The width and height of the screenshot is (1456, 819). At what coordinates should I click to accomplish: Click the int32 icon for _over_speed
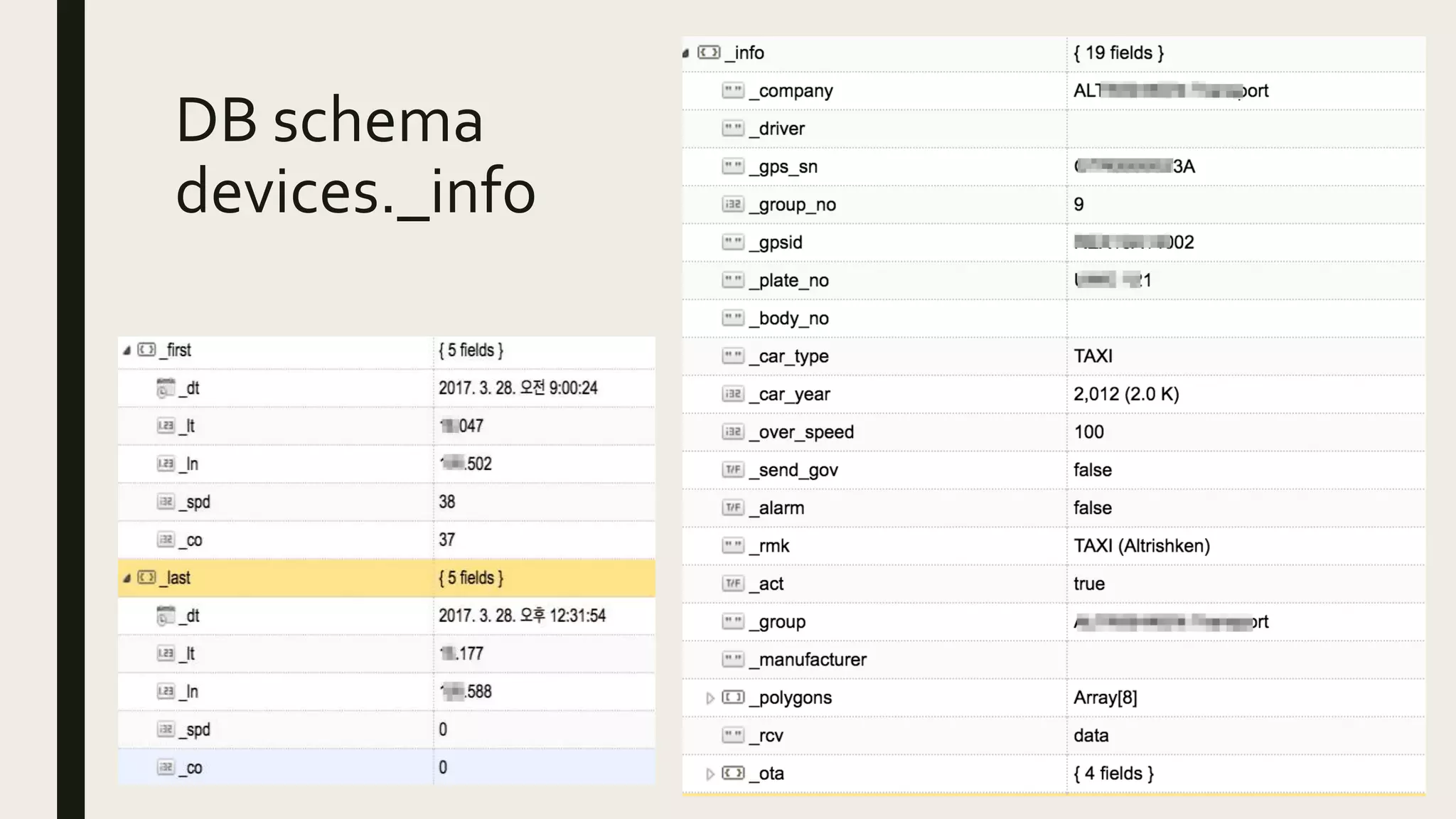[x=733, y=432]
